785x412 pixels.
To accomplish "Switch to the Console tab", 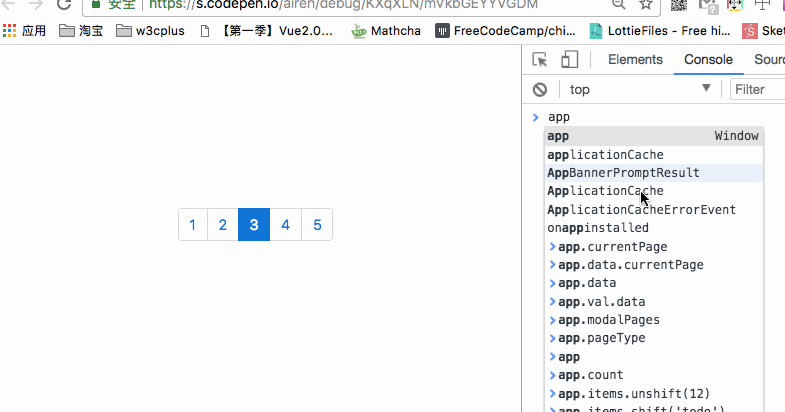I will (x=708, y=60).
